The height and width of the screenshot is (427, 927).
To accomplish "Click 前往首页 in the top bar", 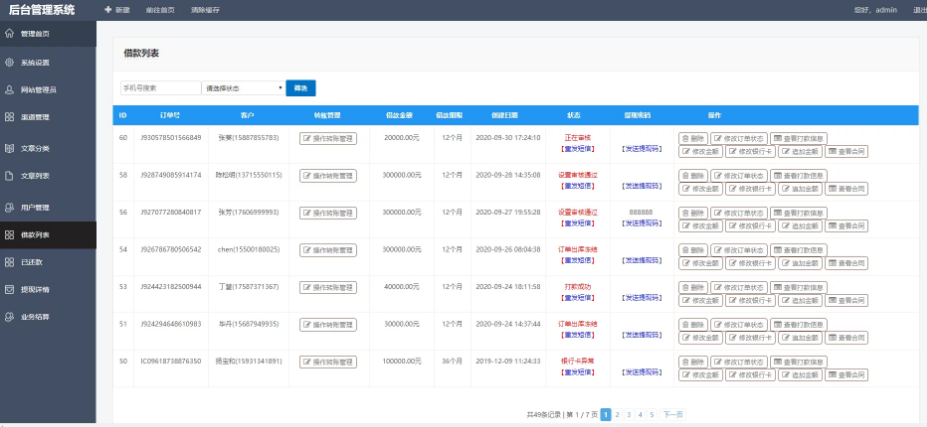I will [159, 10].
